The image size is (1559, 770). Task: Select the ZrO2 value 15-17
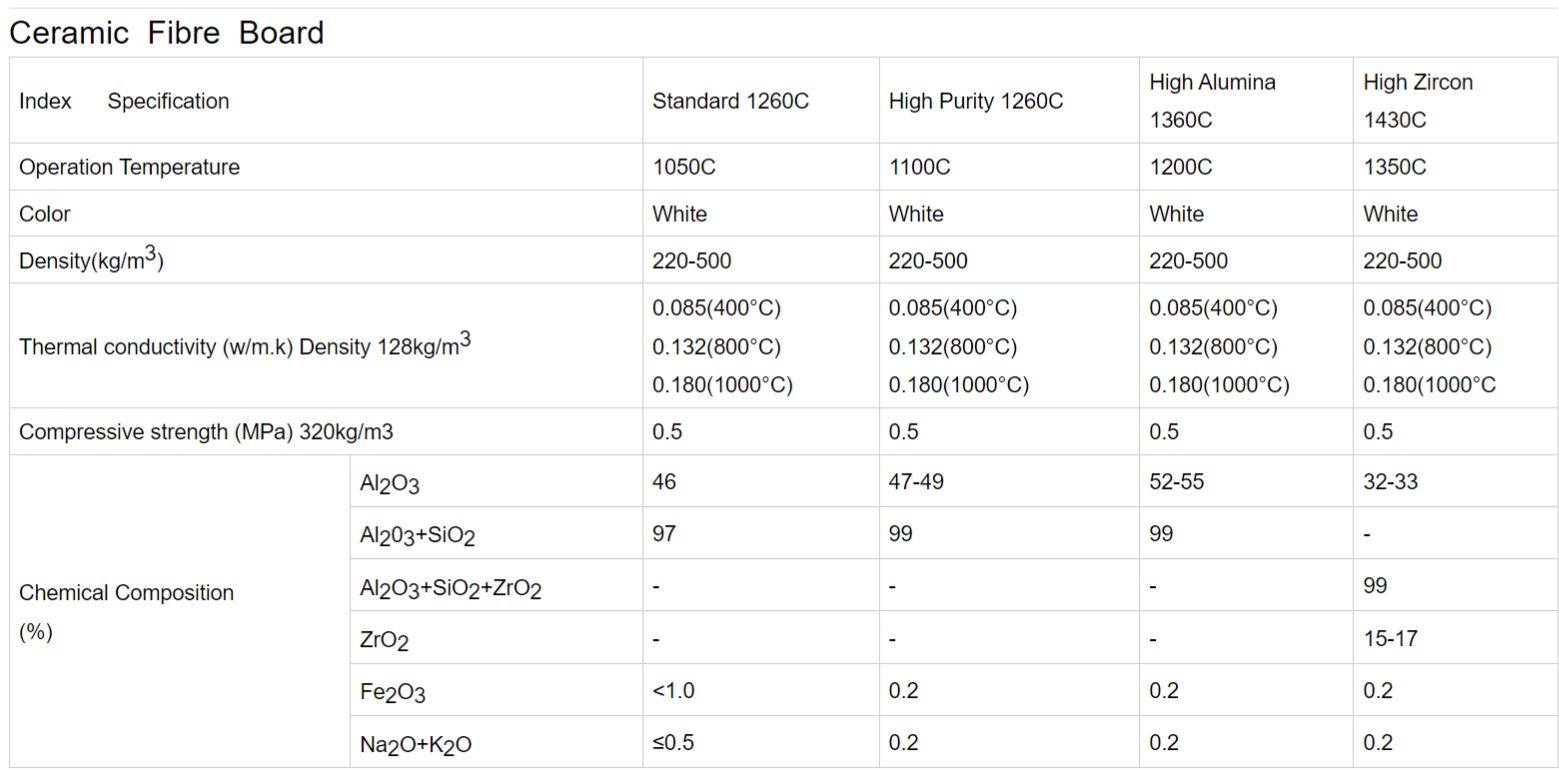(x=1390, y=638)
